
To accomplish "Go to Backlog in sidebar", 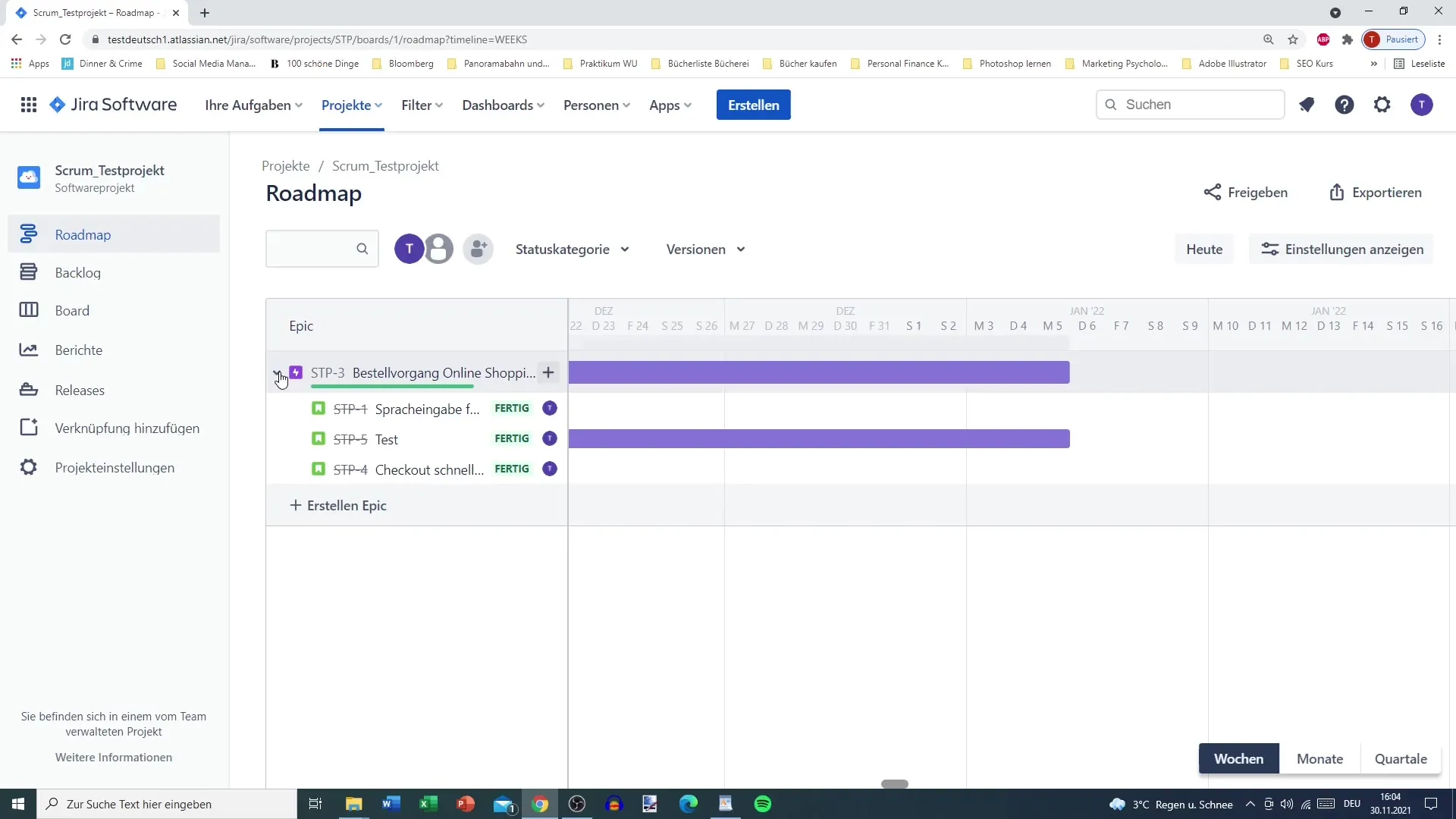I will pyautogui.click(x=114, y=272).
